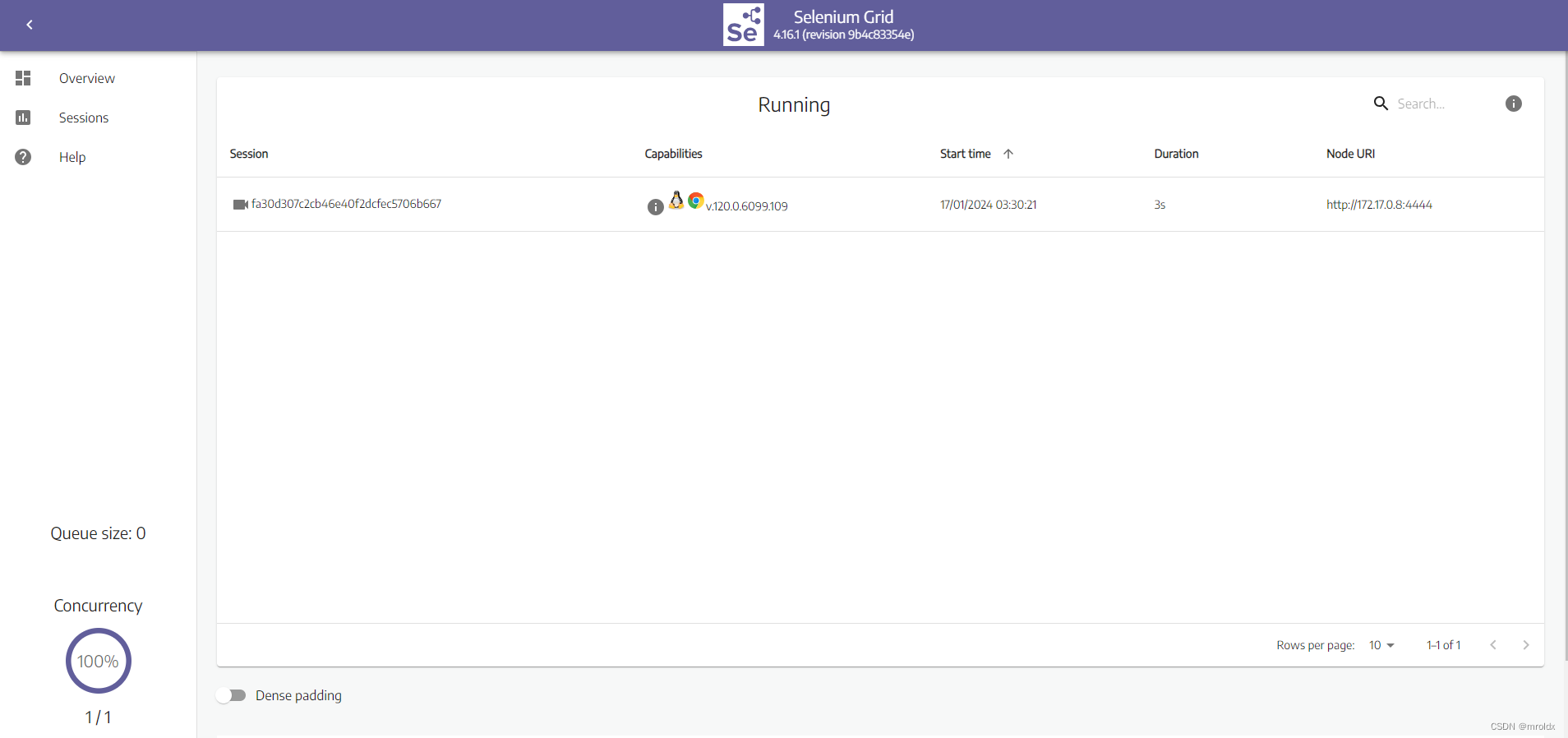
Task: Go to next page of sessions
Action: [1526, 645]
